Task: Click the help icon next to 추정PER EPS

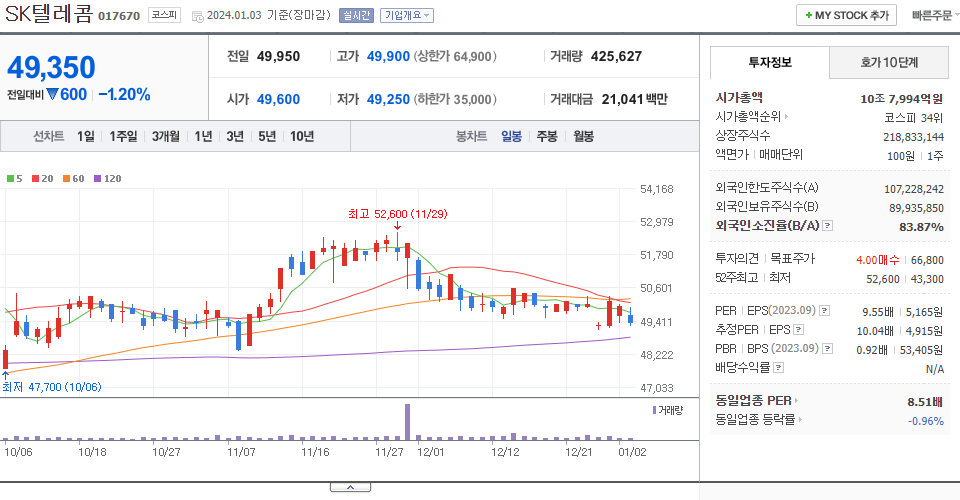Action: pos(798,330)
